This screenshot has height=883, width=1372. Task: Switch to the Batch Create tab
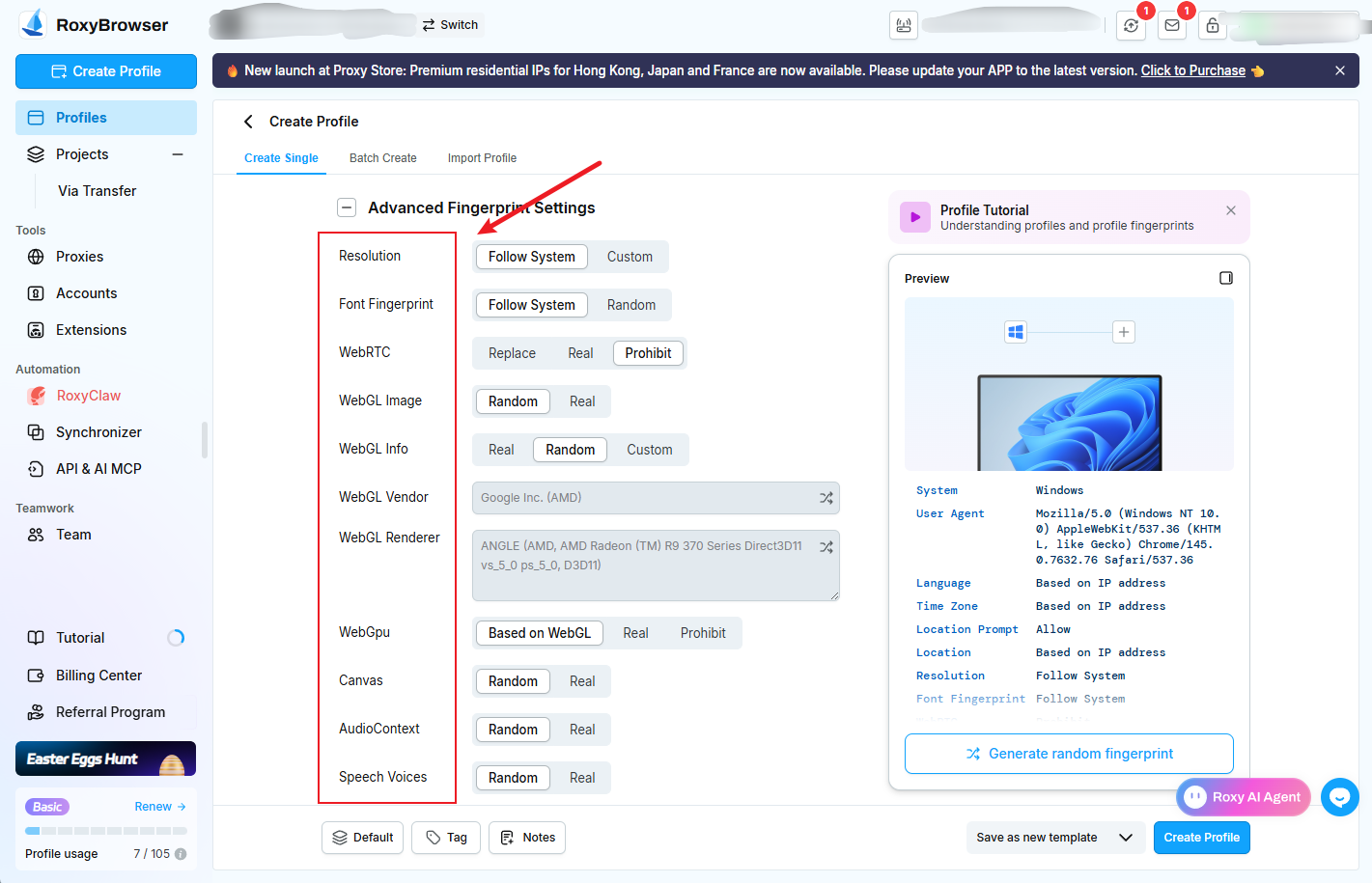[383, 158]
